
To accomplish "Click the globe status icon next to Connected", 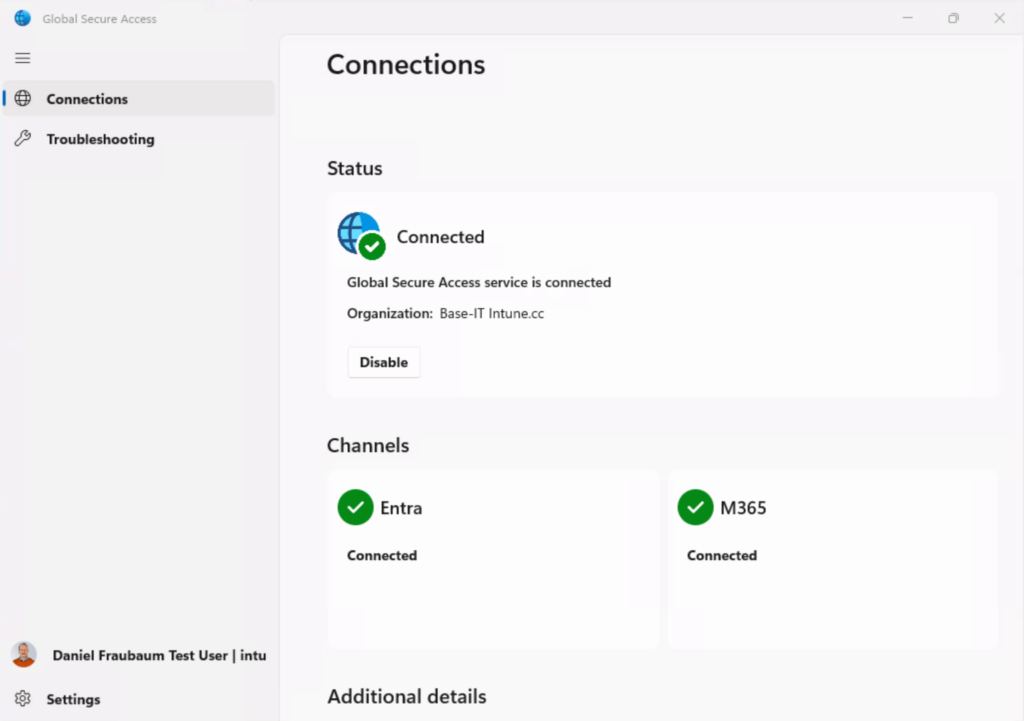I will click(360, 235).
